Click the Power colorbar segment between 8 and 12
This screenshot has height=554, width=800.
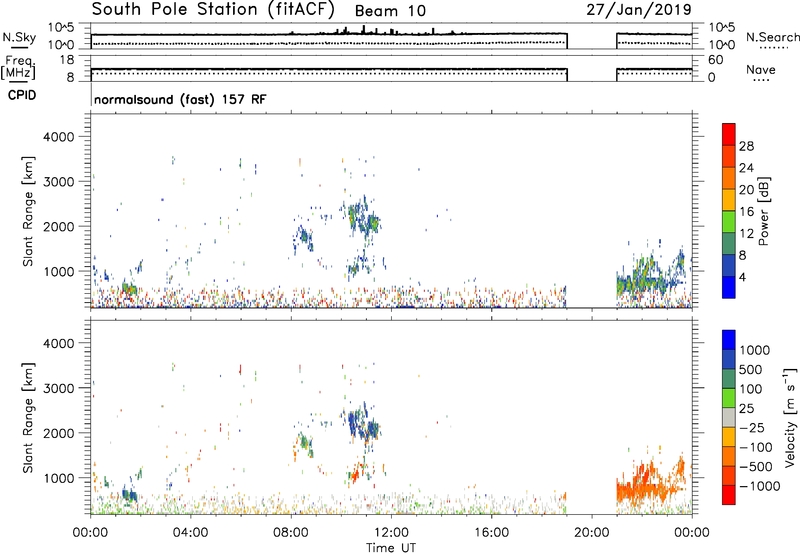coord(729,243)
